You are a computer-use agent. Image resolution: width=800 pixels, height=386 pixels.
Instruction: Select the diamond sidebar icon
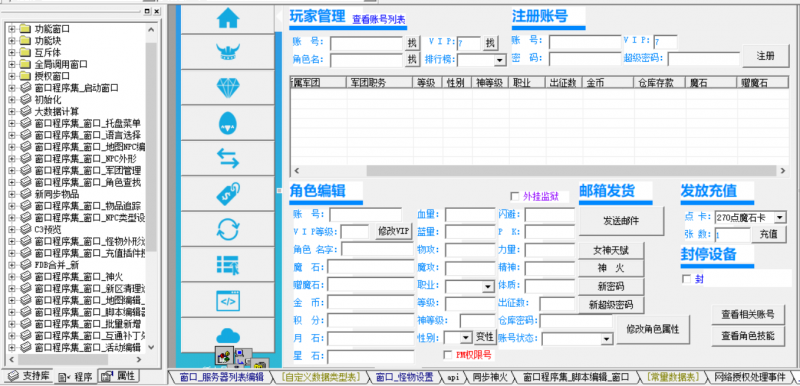pos(228,88)
